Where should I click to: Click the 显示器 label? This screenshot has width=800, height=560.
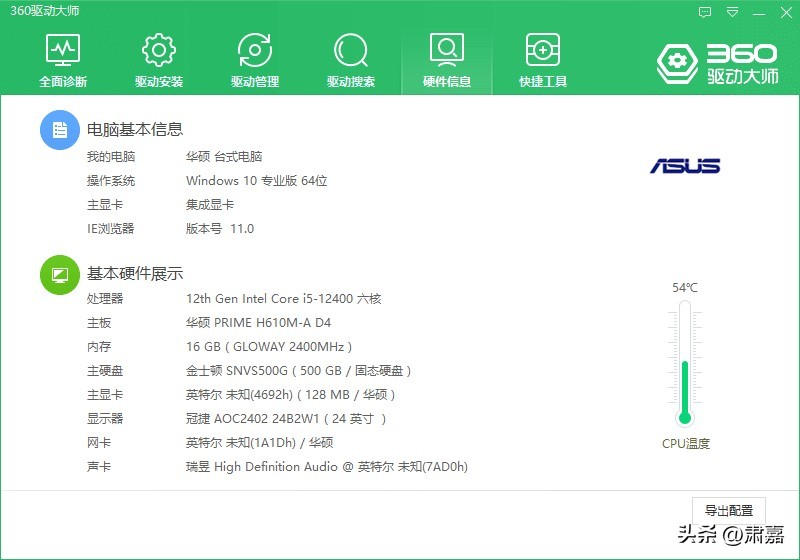tap(105, 419)
